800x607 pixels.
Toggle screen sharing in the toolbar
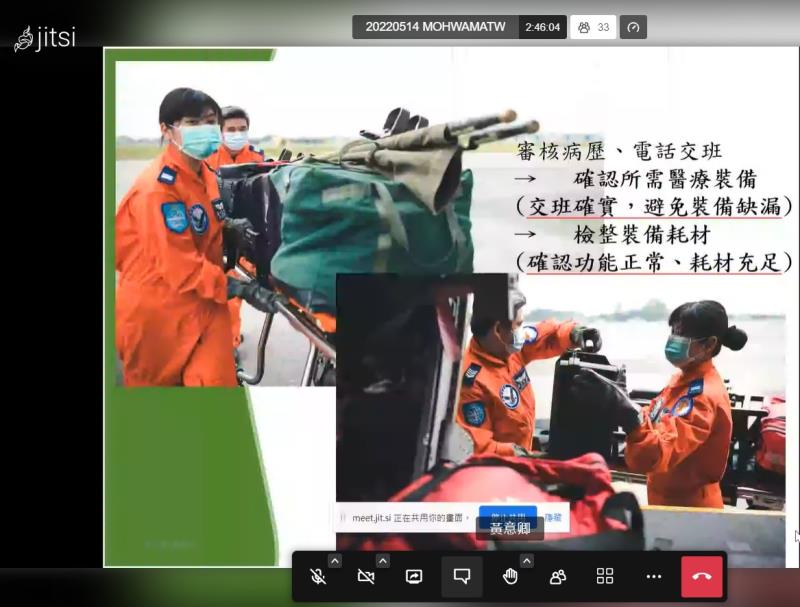pyautogui.click(x=414, y=577)
